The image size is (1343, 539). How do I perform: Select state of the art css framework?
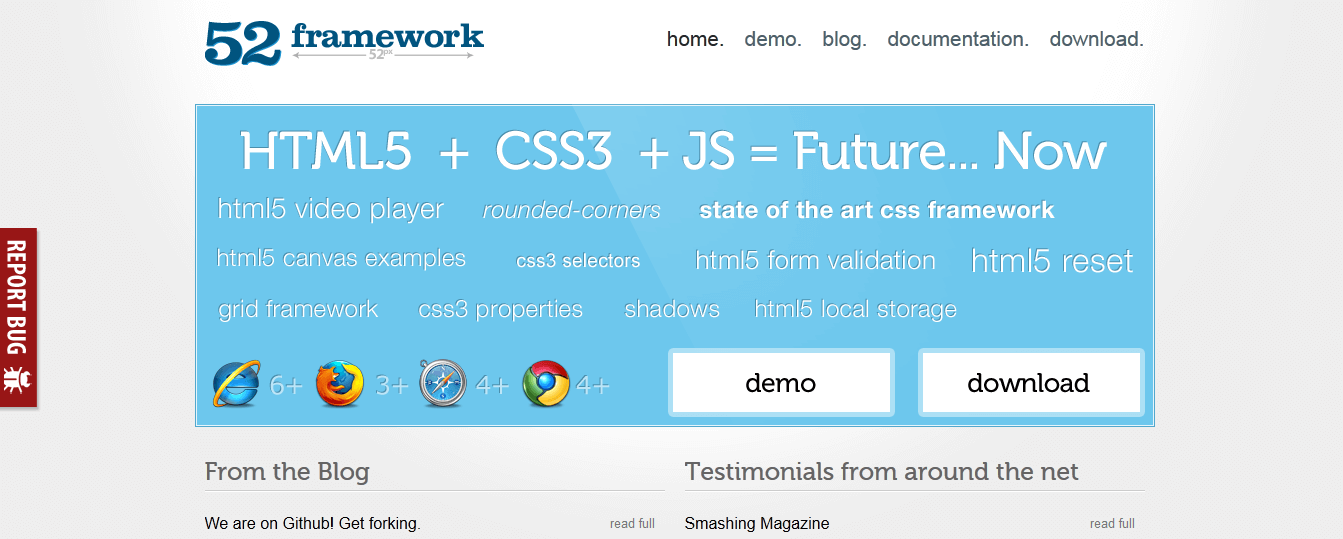point(877,210)
